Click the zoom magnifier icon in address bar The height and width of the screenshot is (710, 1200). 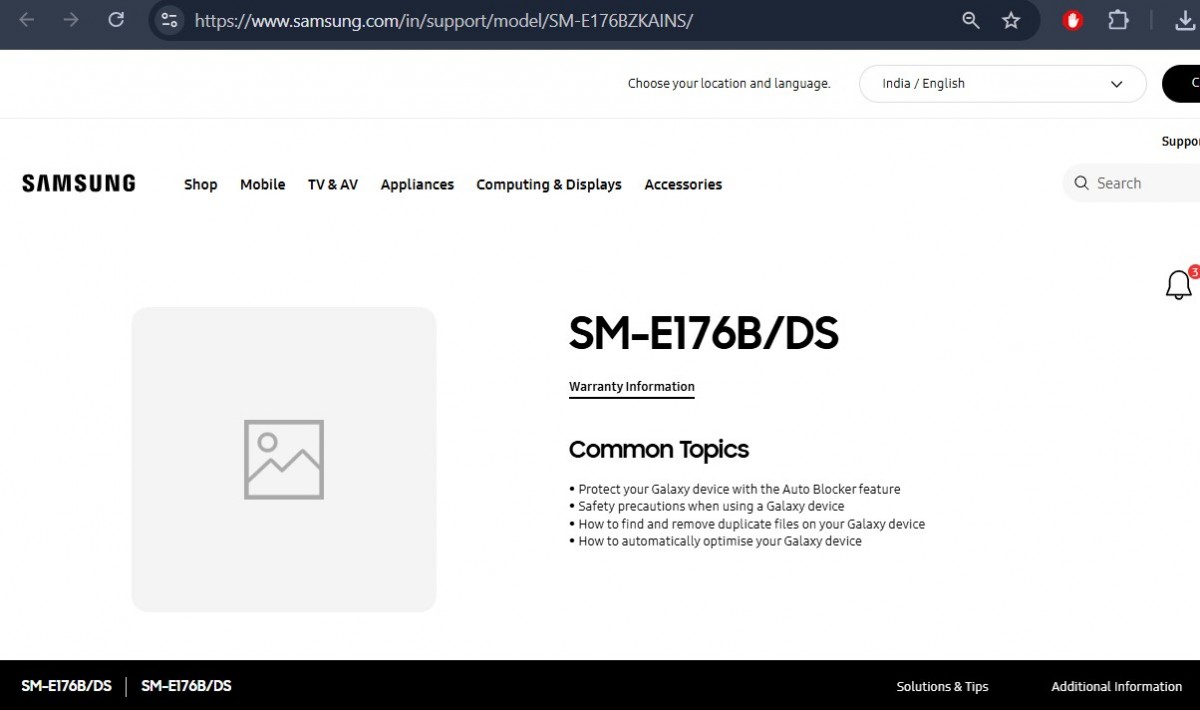[x=970, y=20]
